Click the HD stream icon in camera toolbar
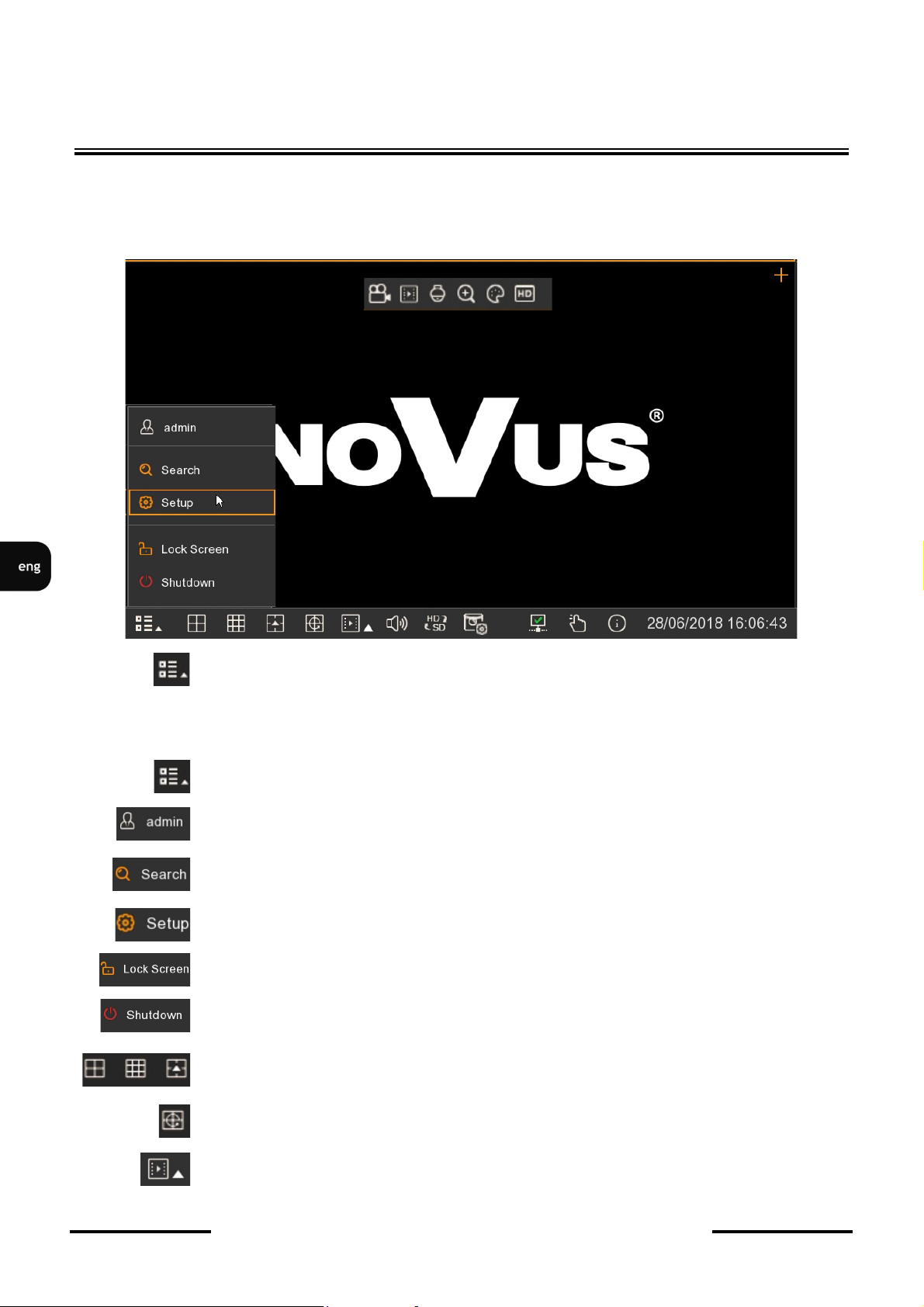Screen dimensions: 924x1307 (525, 294)
